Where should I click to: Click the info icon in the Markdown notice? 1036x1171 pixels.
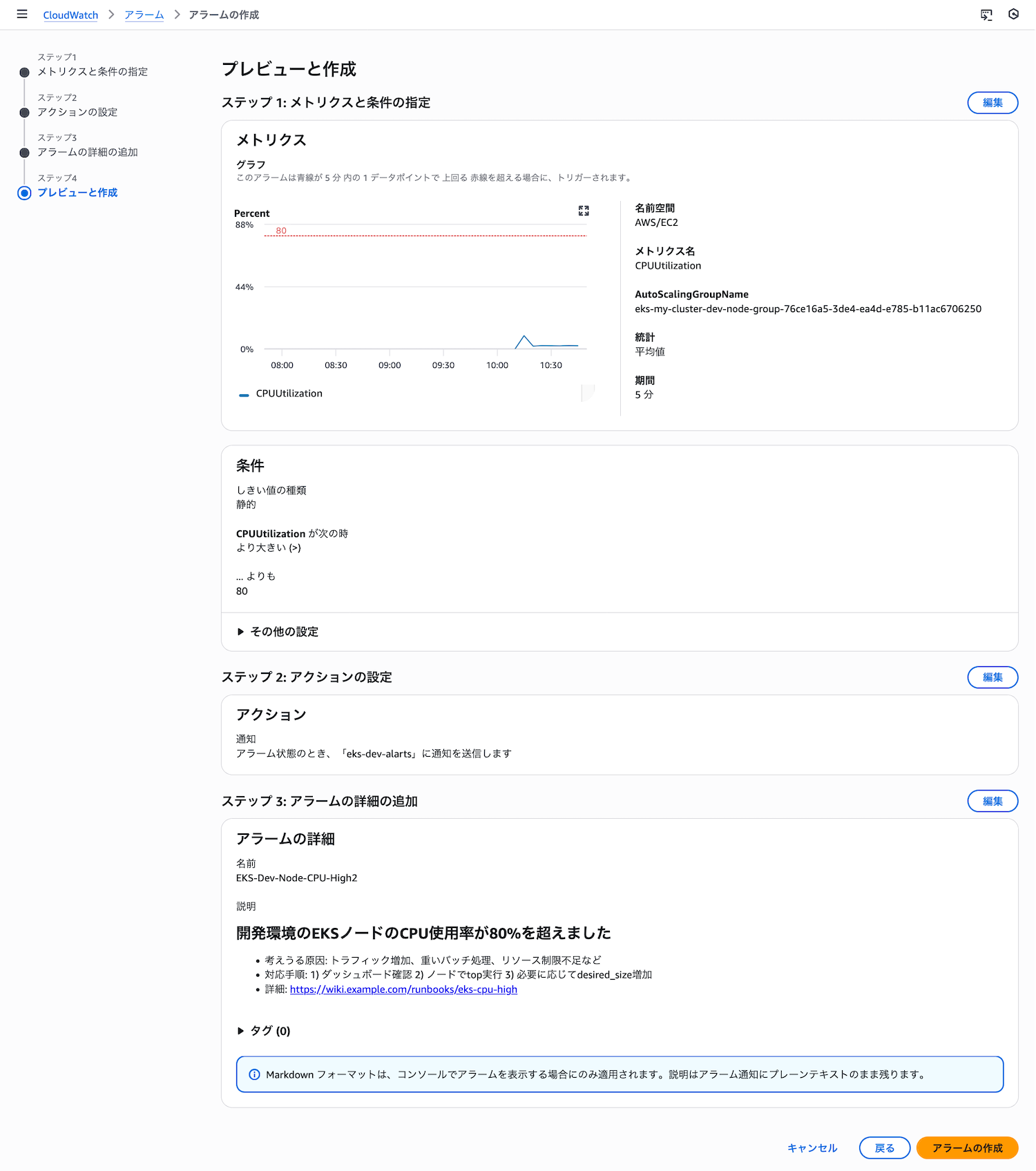click(254, 1074)
